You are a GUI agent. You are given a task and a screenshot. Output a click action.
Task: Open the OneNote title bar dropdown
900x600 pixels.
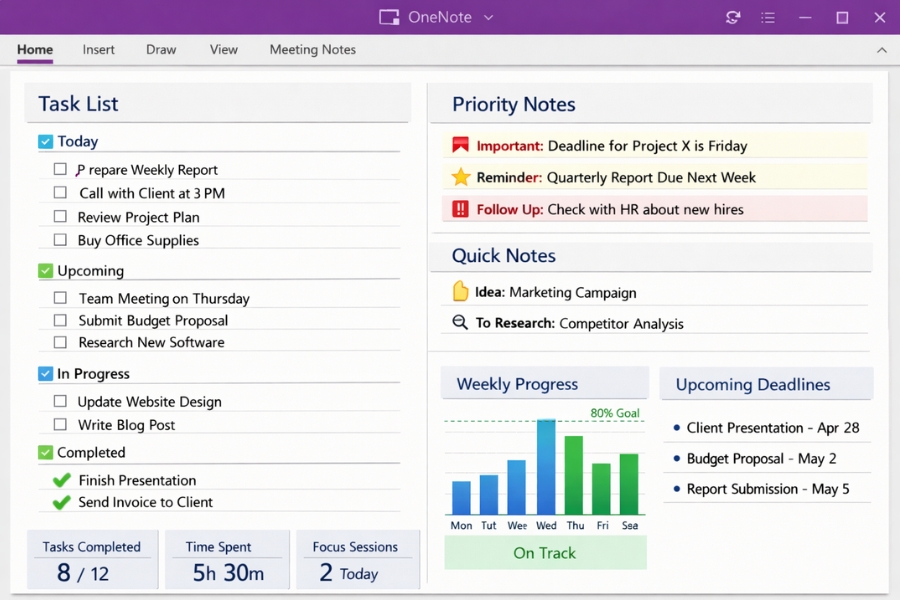pos(487,16)
